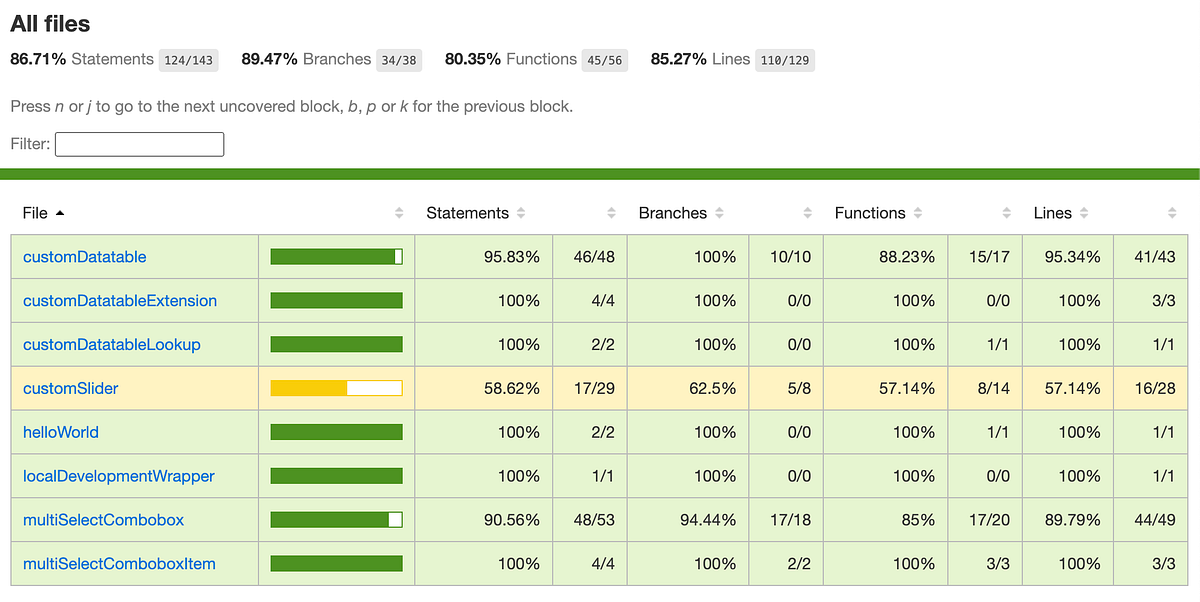Viewport: 1200px width, 602px height.
Task: Click sort arrows above the 46/48 column
Action: (611, 213)
